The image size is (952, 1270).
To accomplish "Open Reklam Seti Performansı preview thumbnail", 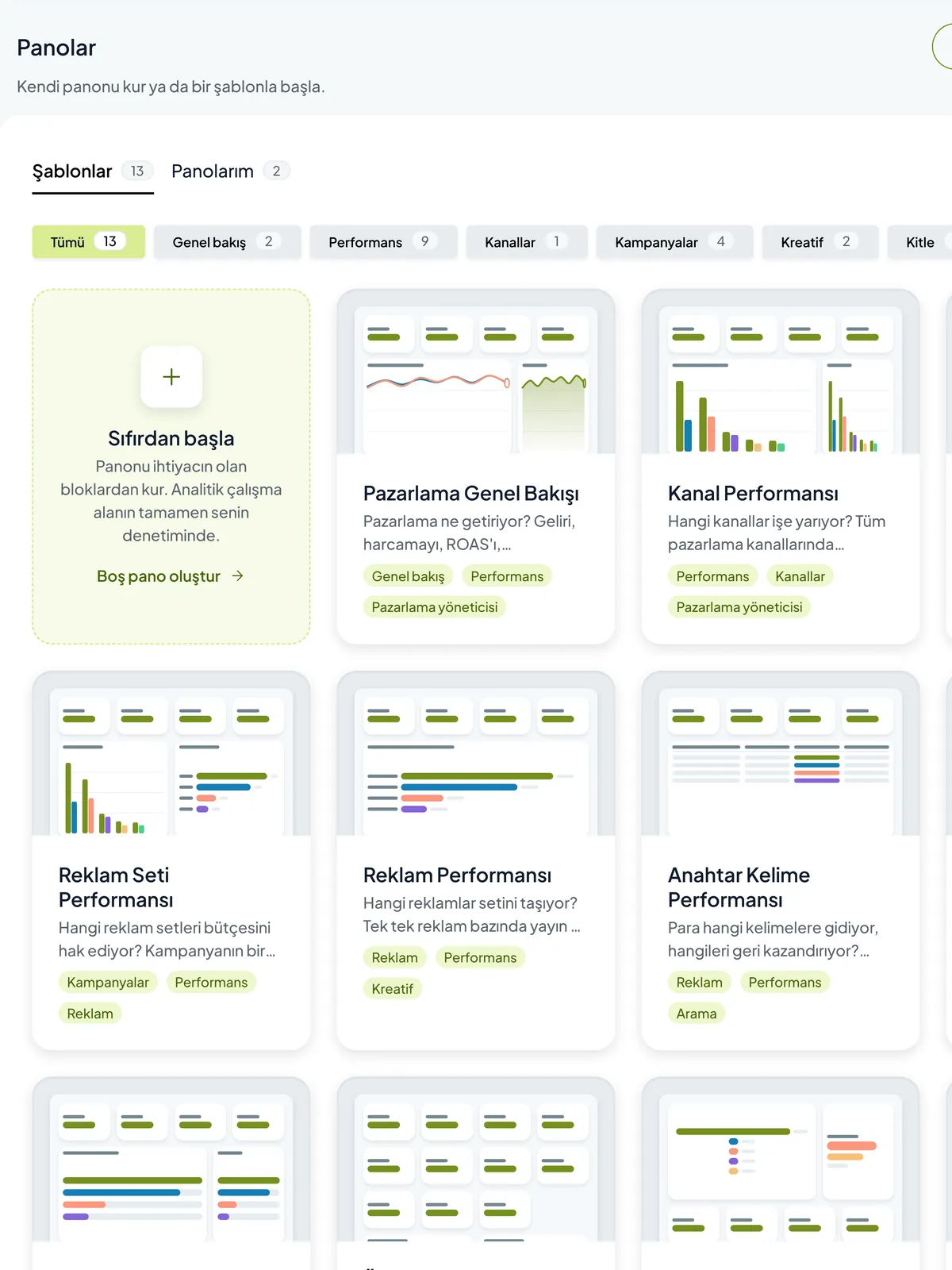I will pos(171,754).
